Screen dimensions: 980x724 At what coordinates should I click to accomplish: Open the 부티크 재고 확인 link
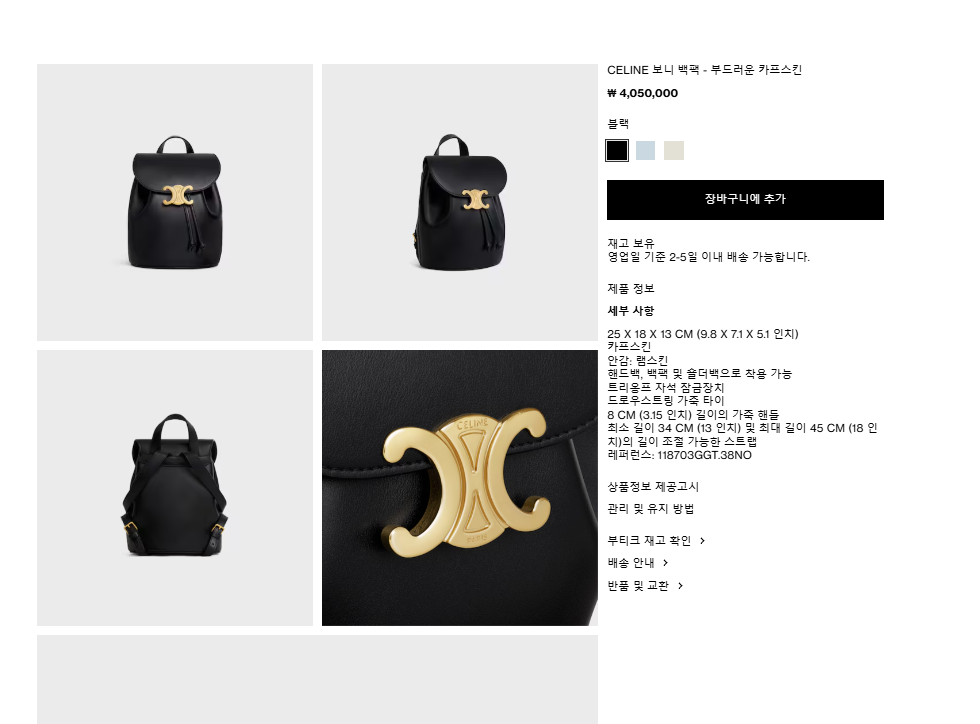pyautogui.click(x=649, y=541)
